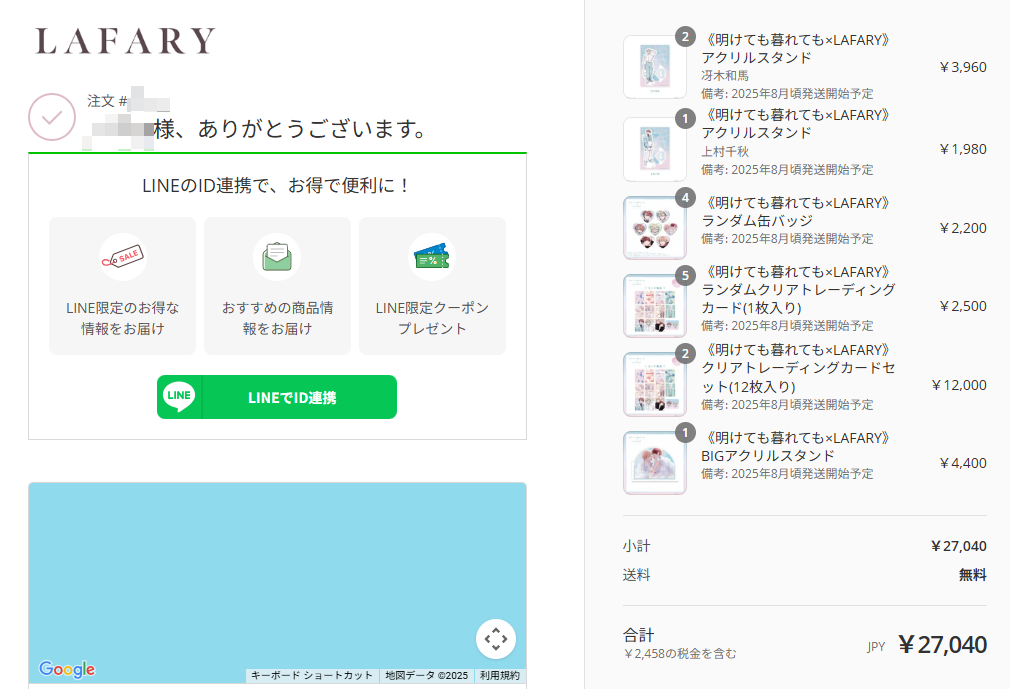
Task: Click quantity badge 1 on BIGアクリルスタンド
Action: 685,433
